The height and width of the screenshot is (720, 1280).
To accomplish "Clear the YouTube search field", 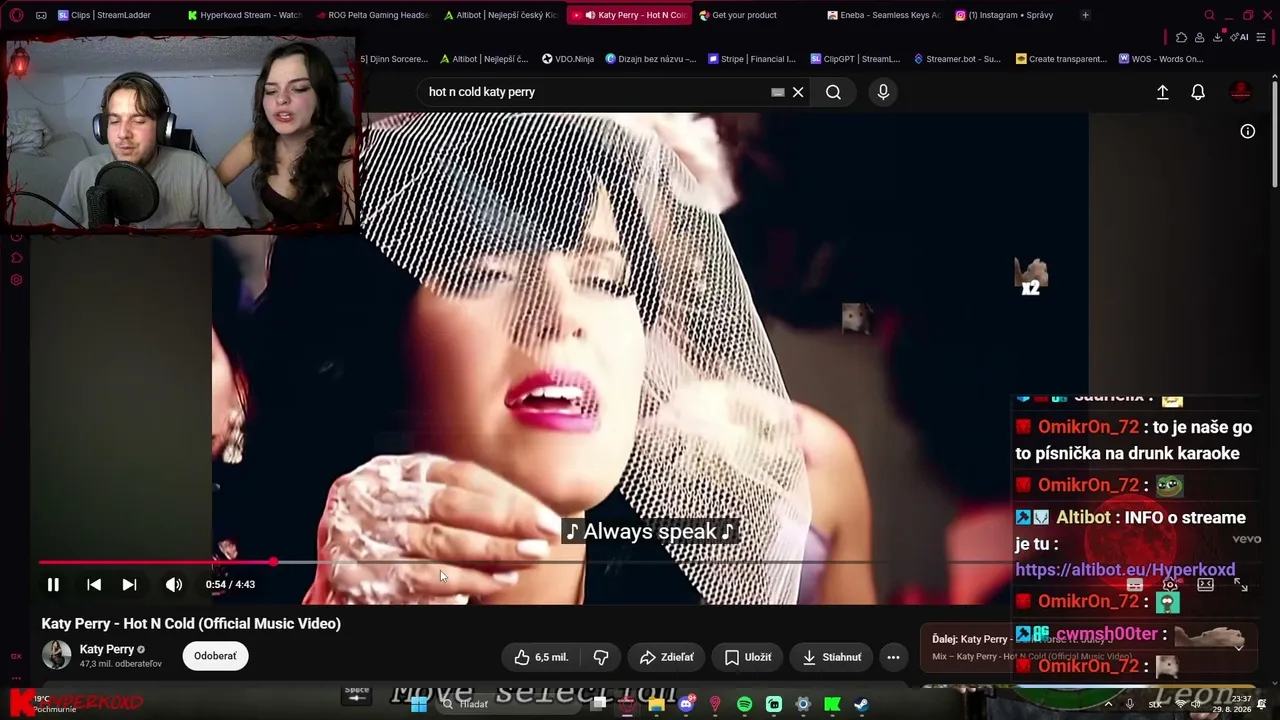I will [798, 92].
